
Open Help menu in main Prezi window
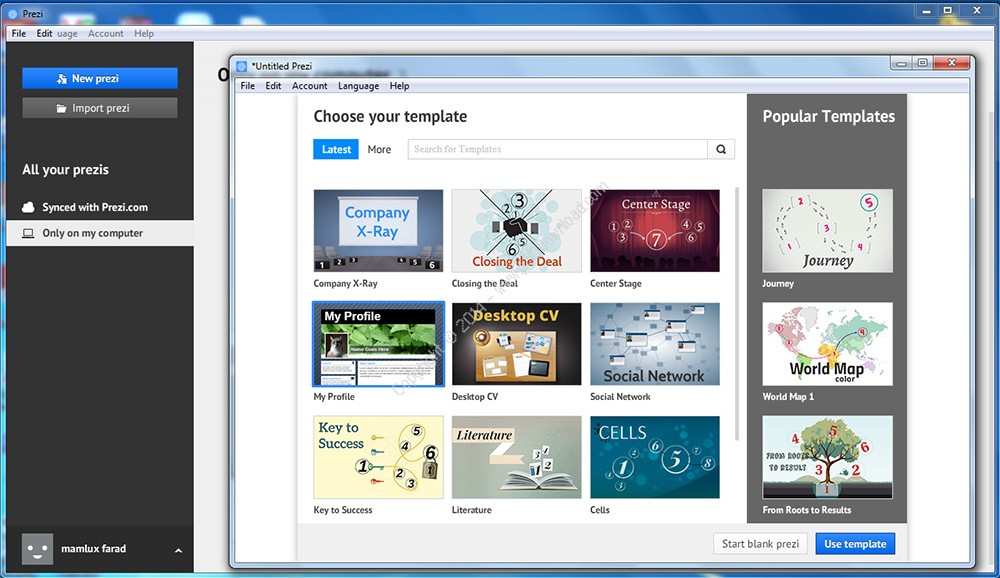[x=143, y=33]
